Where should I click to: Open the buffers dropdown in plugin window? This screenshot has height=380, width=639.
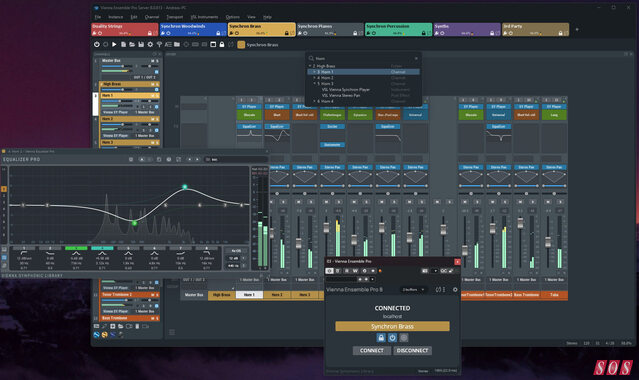coord(413,289)
